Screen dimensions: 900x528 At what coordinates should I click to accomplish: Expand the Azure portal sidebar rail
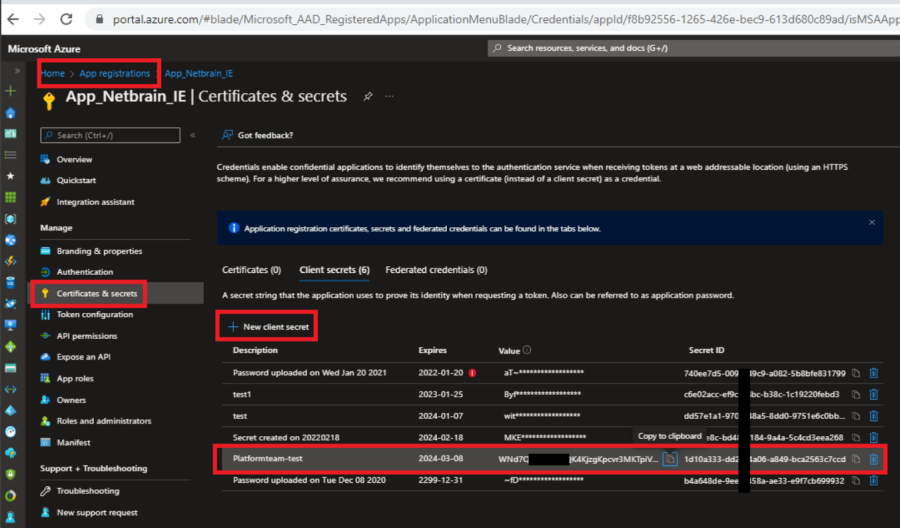[17, 72]
